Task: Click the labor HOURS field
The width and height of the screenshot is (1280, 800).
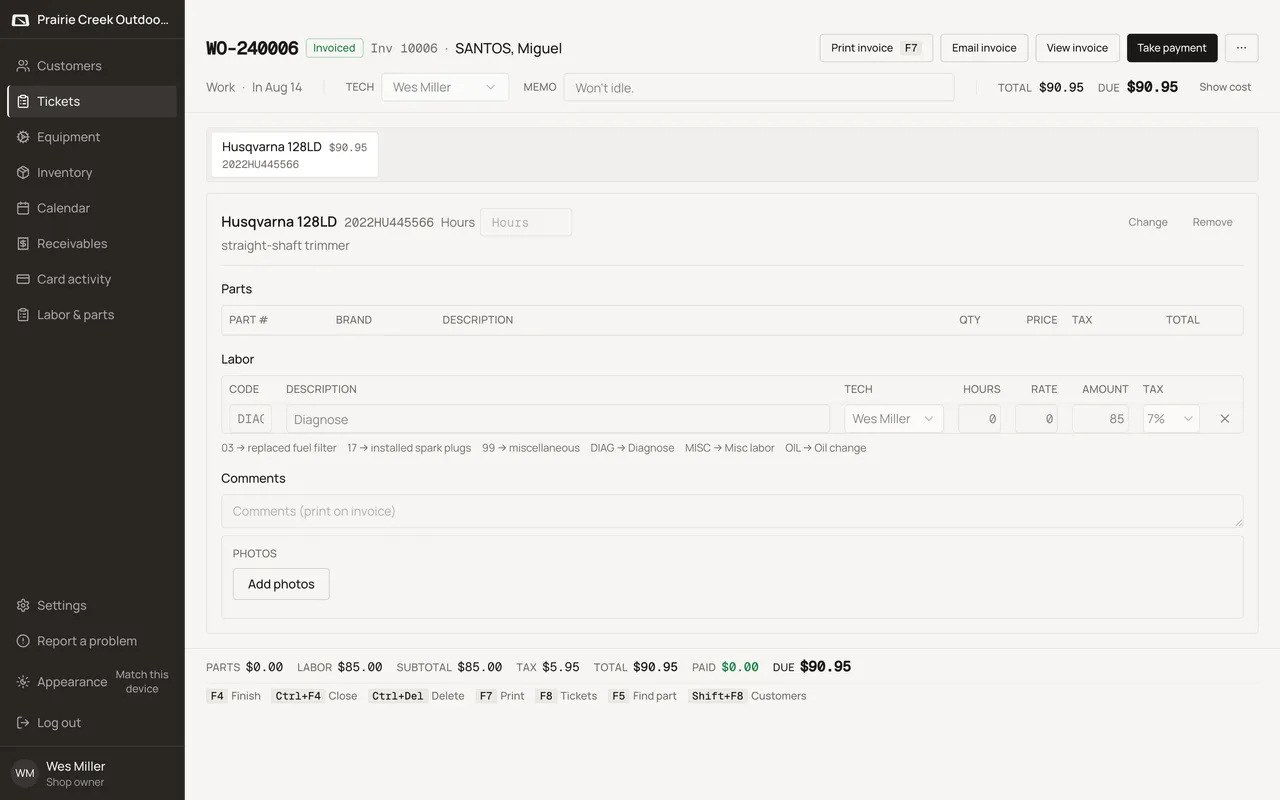Action: pyautogui.click(x=979, y=419)
